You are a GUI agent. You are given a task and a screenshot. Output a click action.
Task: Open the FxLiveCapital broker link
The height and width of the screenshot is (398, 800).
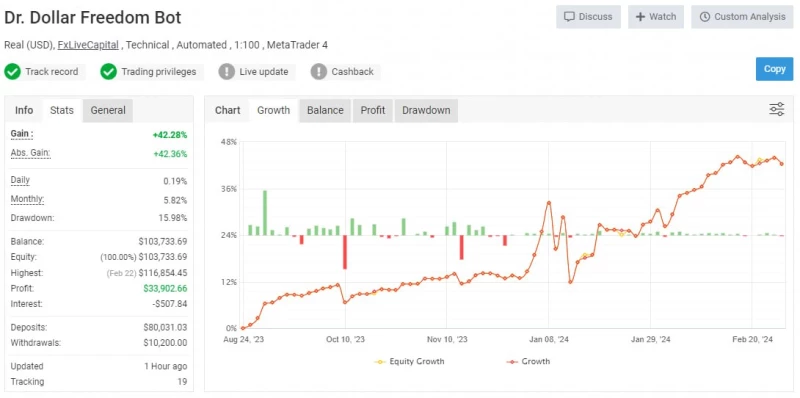pos(88,45)
